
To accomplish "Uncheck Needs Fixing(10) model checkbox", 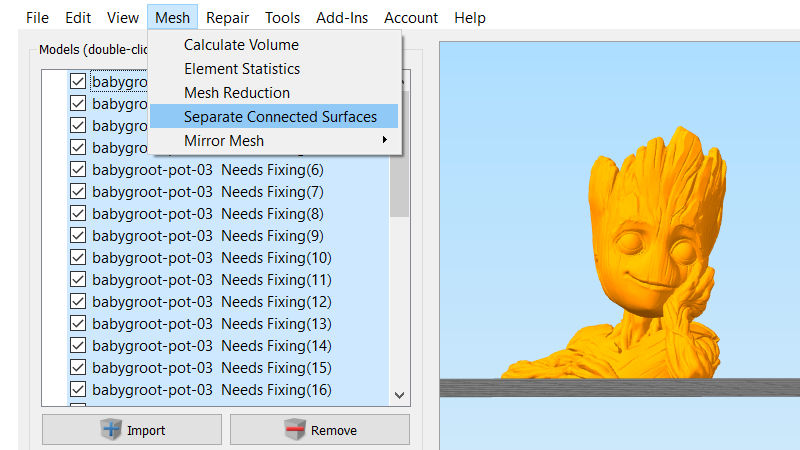I will 78,257.
